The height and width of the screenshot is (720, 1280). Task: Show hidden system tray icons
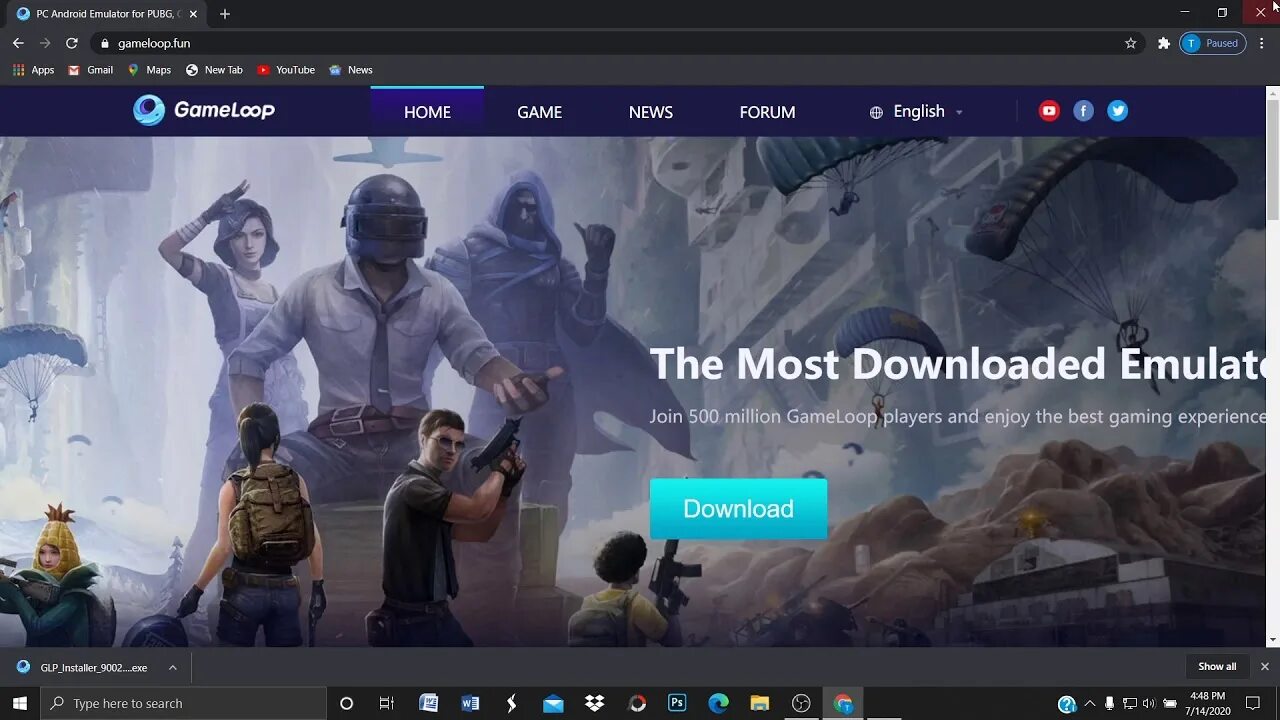1090,703
